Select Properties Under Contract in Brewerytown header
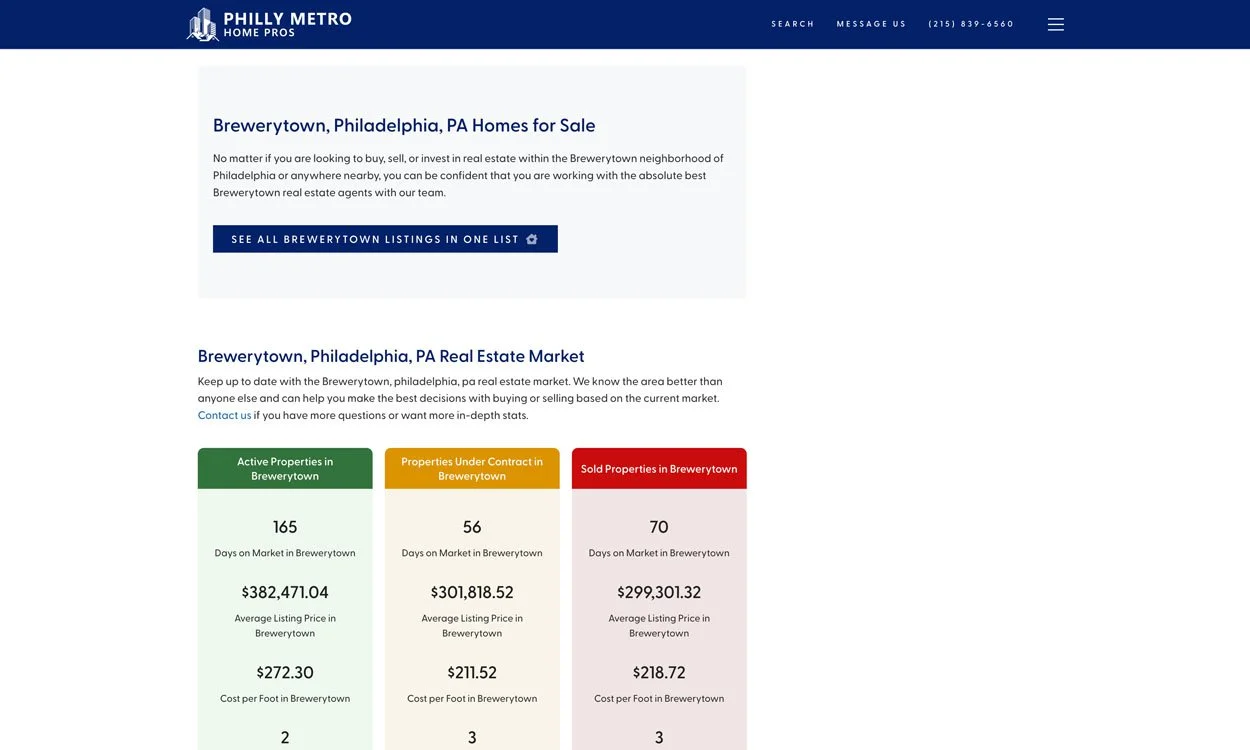Viewport: 1250px width, 750px height. pos(472,469)
